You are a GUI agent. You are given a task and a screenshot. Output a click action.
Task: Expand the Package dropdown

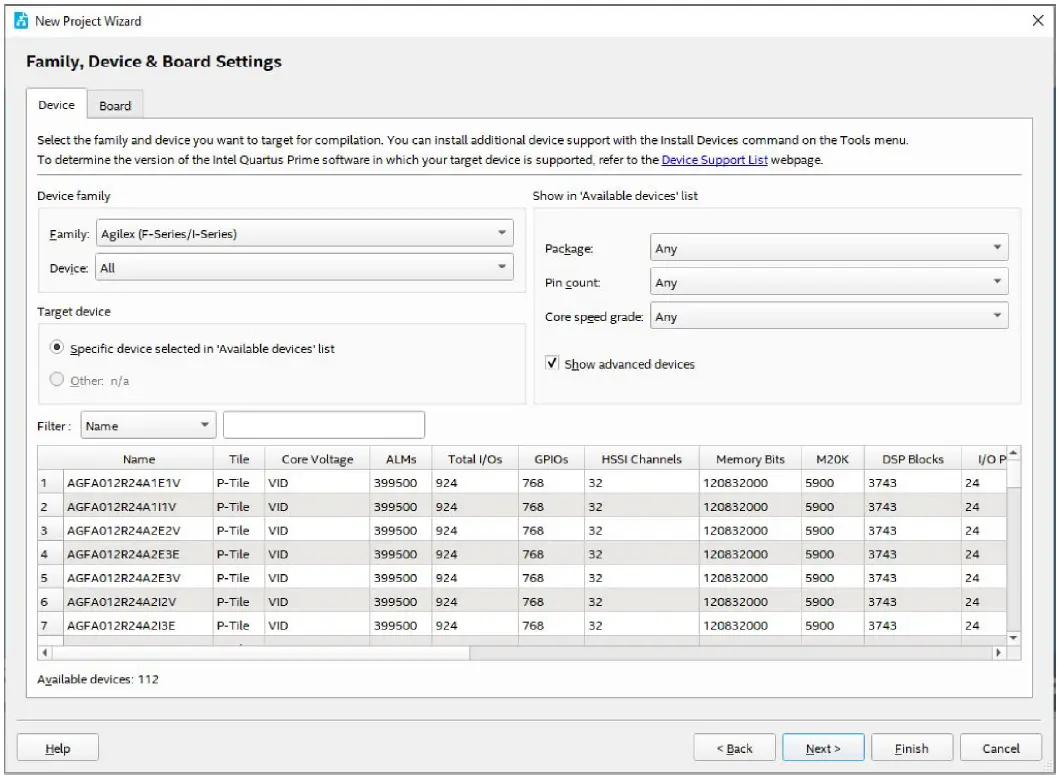click(x=828, y=249)
